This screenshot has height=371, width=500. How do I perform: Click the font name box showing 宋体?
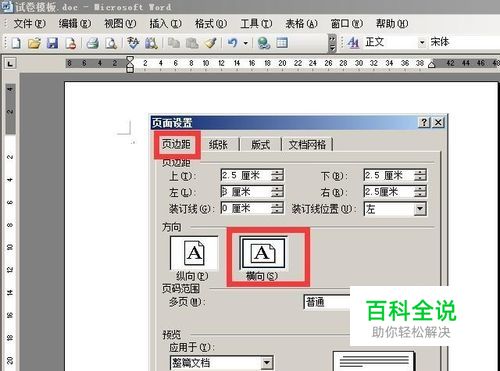tap(464, 42)
